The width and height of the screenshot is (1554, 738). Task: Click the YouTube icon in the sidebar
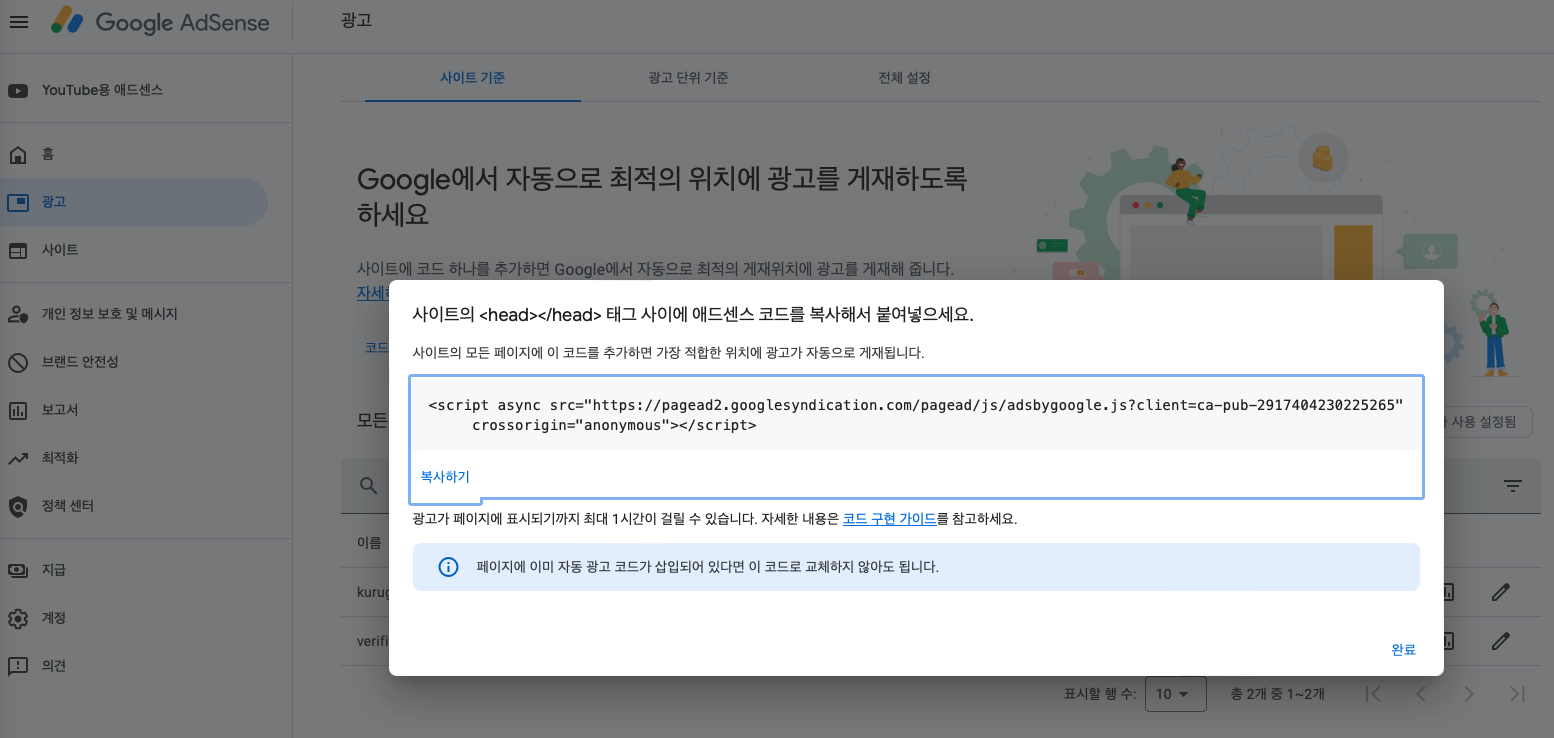pos(18,91)
